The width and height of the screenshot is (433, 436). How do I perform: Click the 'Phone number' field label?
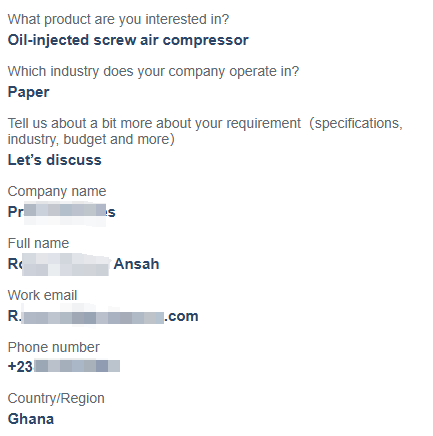coord(53,347)
